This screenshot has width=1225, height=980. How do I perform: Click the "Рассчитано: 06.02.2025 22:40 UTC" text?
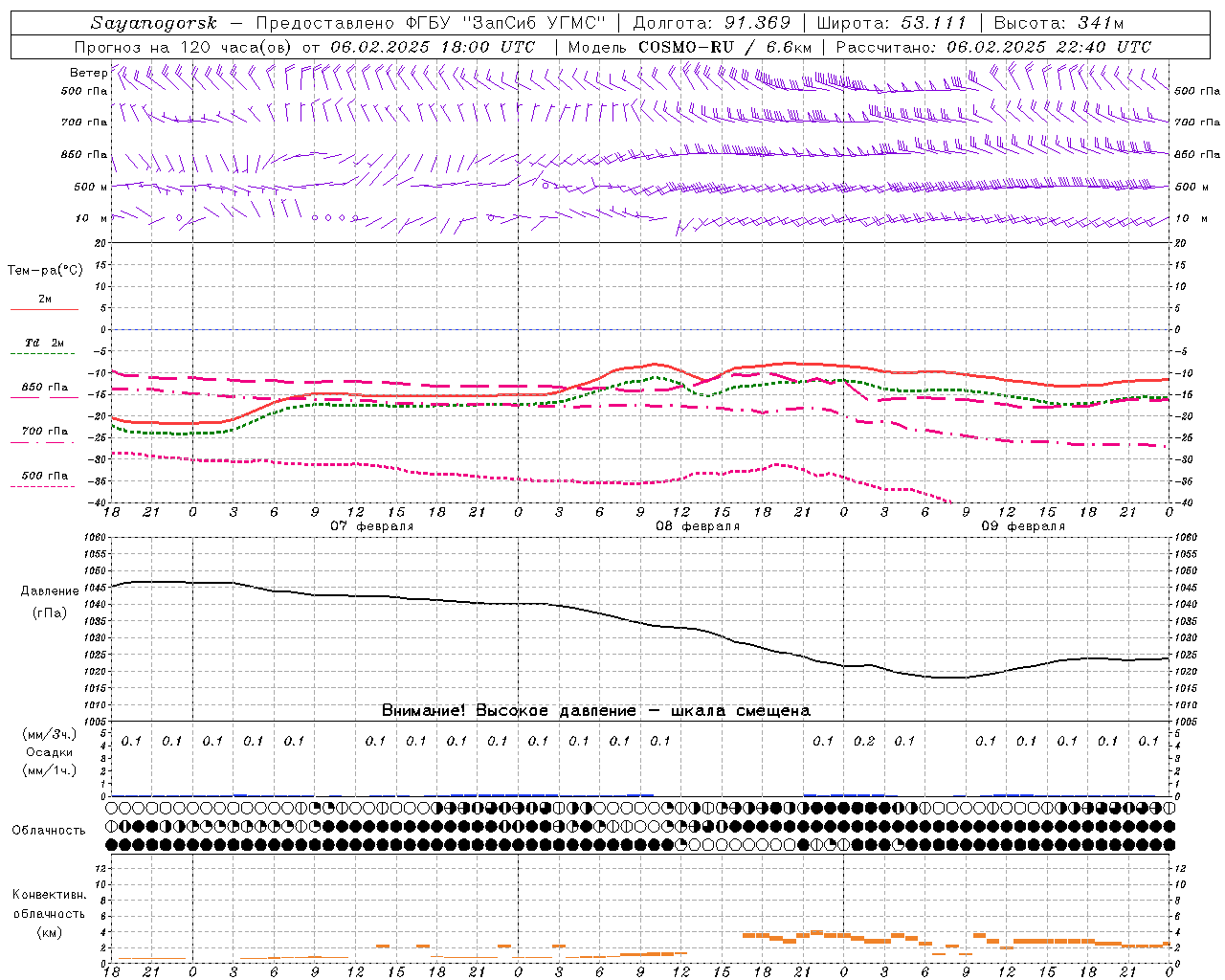[993, 47]
